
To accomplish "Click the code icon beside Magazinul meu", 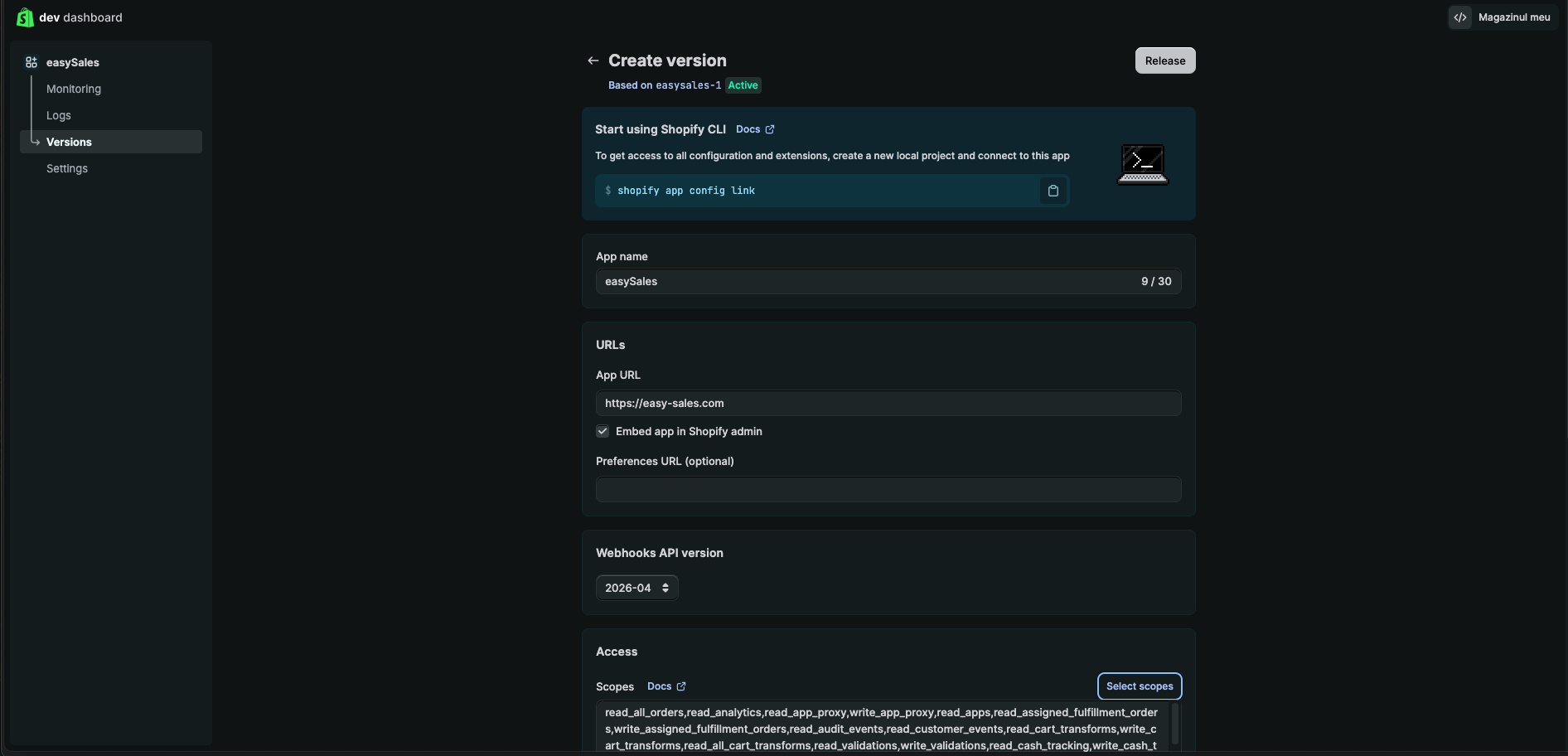I will [1460, 17].
